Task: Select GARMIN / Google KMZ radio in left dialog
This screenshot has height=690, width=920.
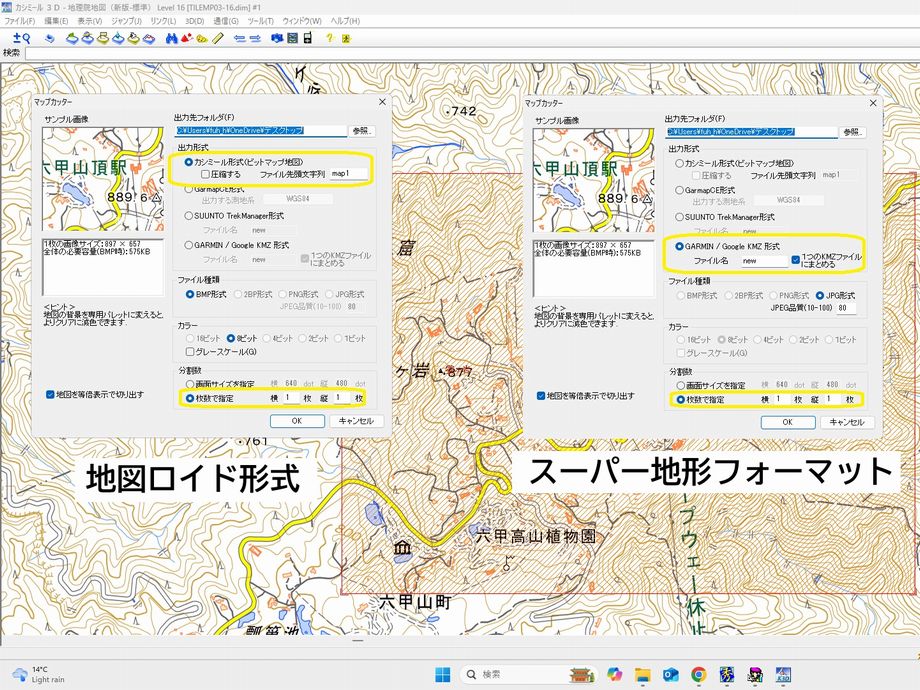Action: 189,245
